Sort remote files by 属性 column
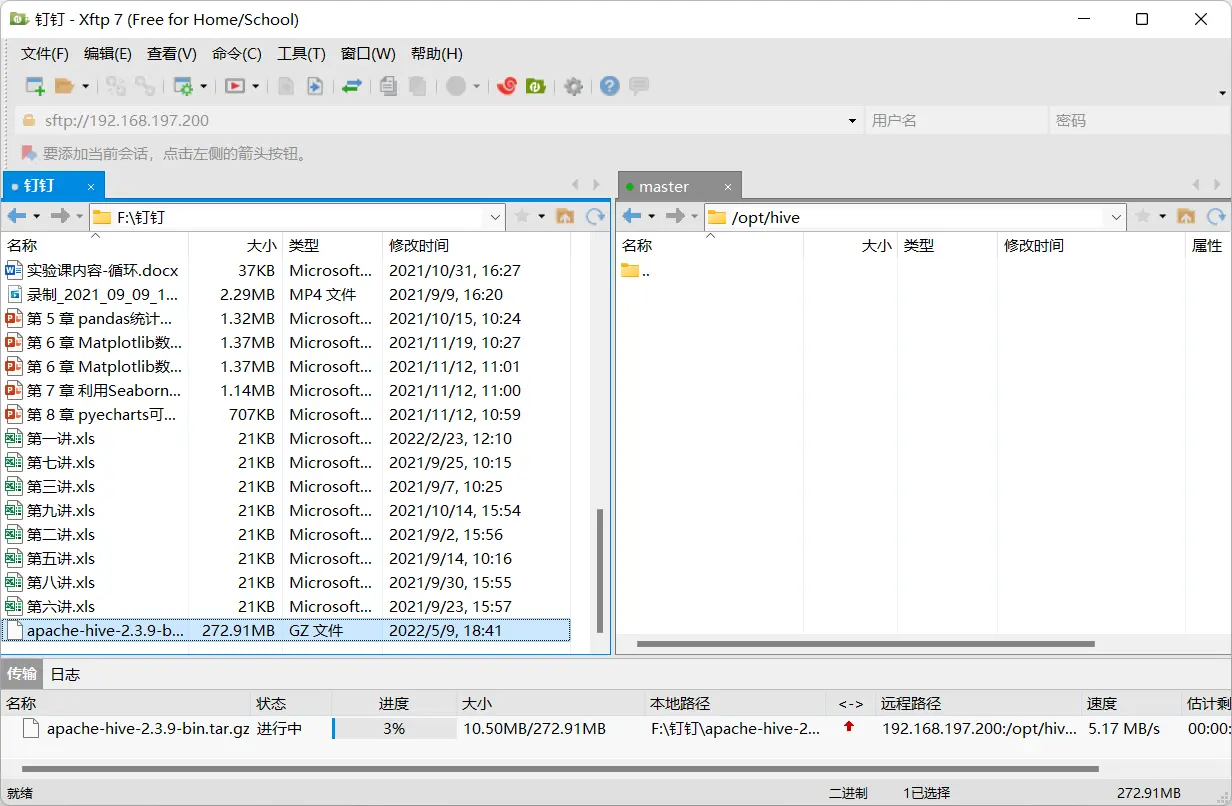 [1207, 245]
